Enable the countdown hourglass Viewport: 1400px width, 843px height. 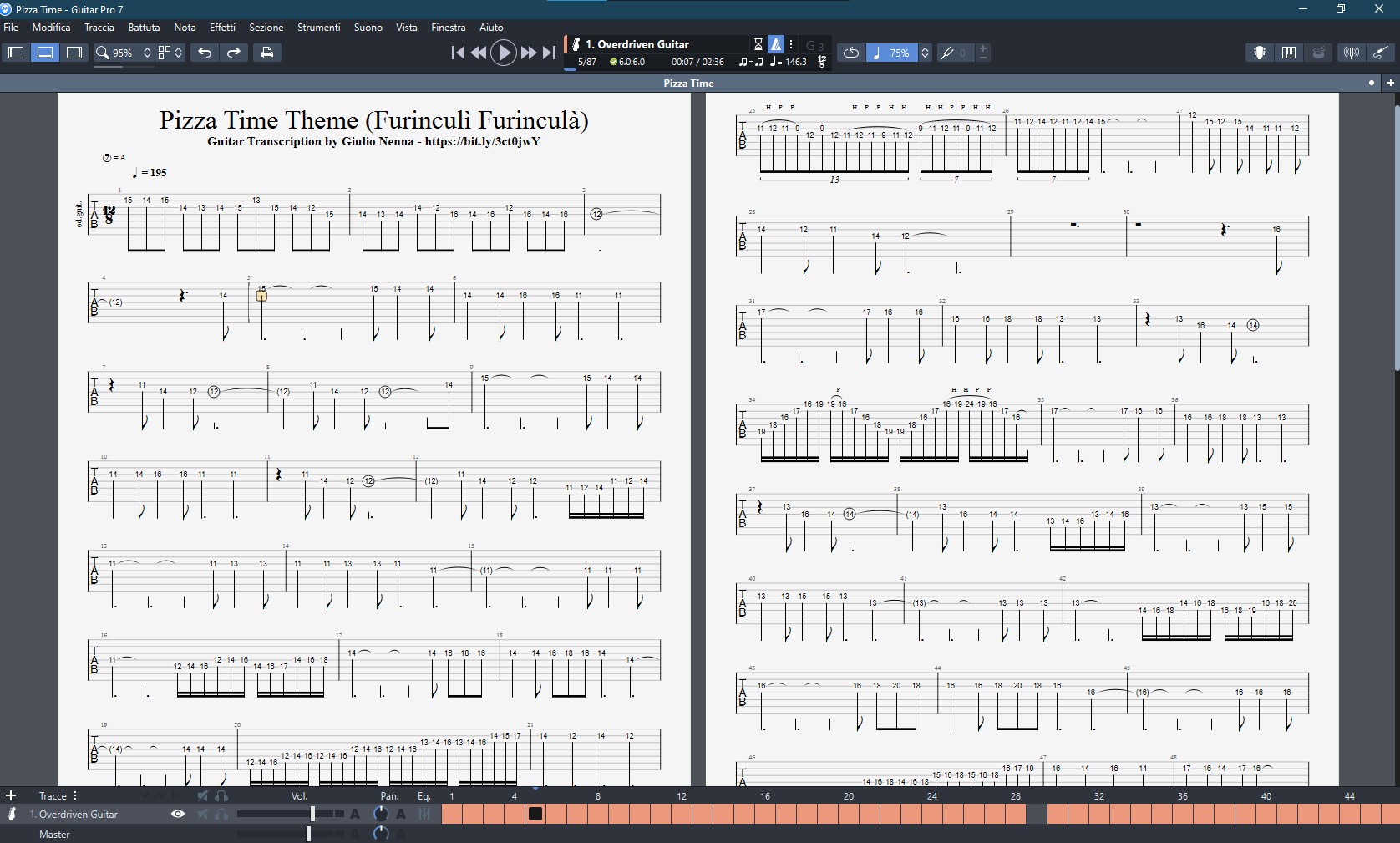pos(758,44)
